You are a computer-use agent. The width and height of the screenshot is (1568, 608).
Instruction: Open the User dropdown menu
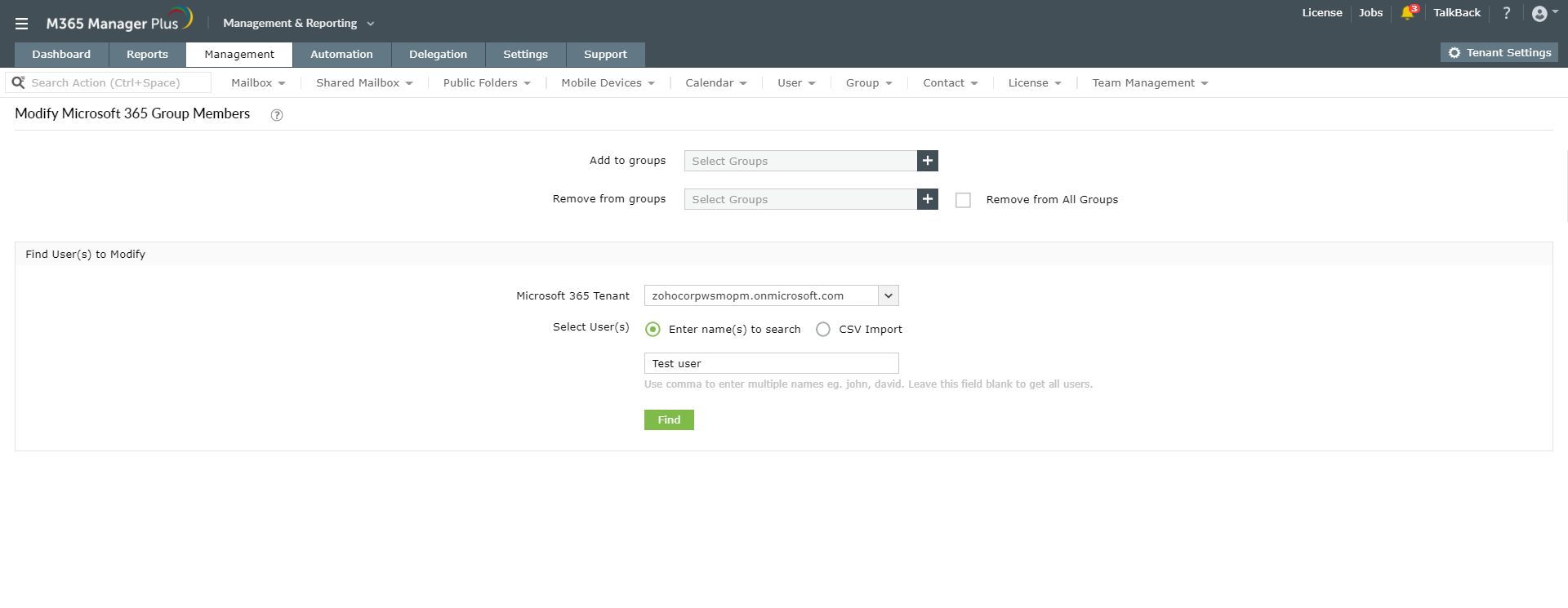(x=796, y=82)
